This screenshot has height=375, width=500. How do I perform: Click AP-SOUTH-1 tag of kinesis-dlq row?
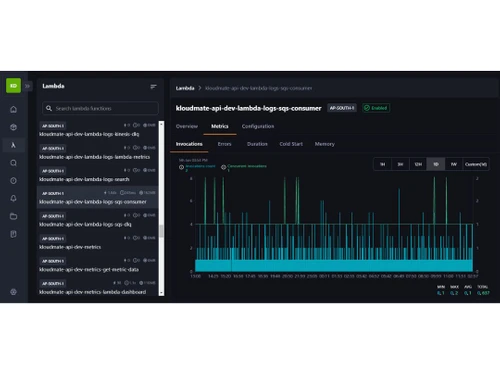[53, 126]
